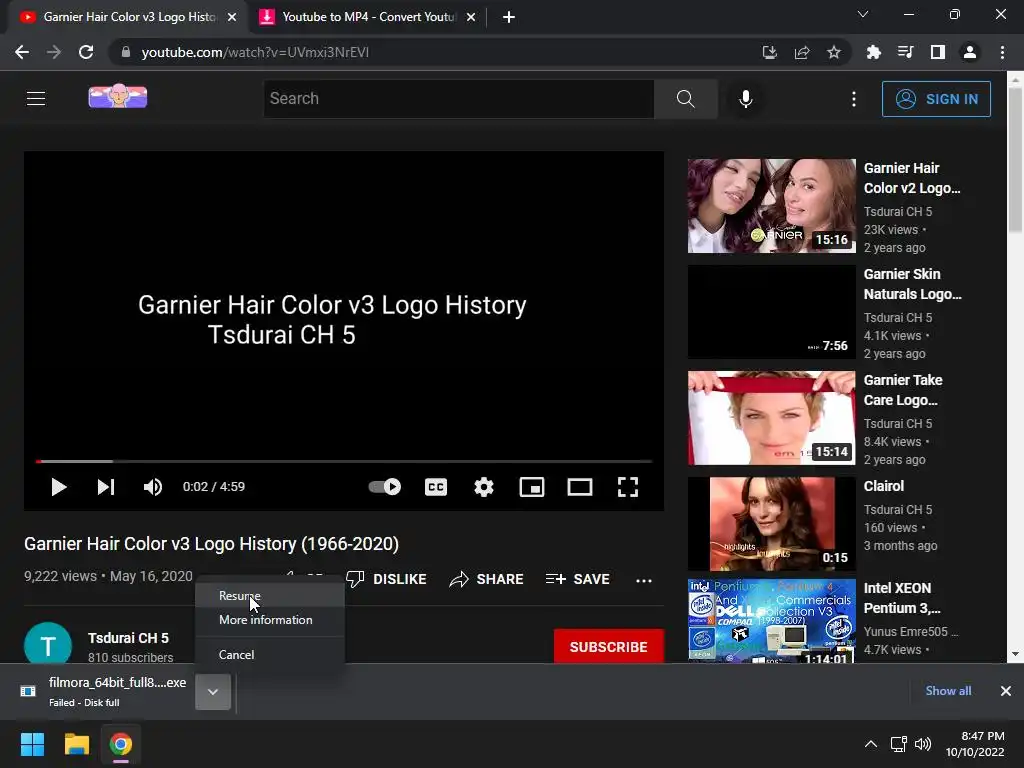The image size is (1024, 768).
Task: Switch to miniplayer mode
Action: click(x=532, y=487)
